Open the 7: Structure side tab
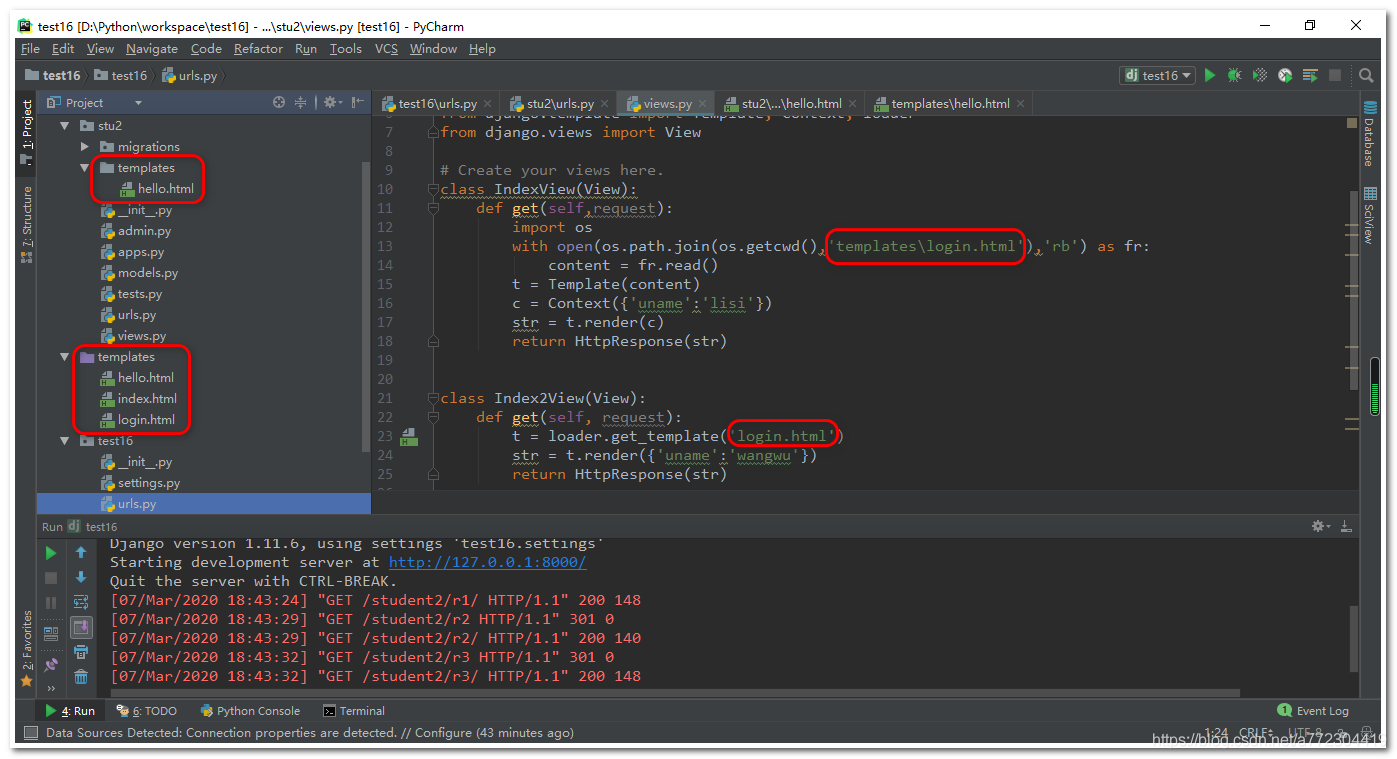The height and width of the screenshot is (759, 1397). pos(27,224)
